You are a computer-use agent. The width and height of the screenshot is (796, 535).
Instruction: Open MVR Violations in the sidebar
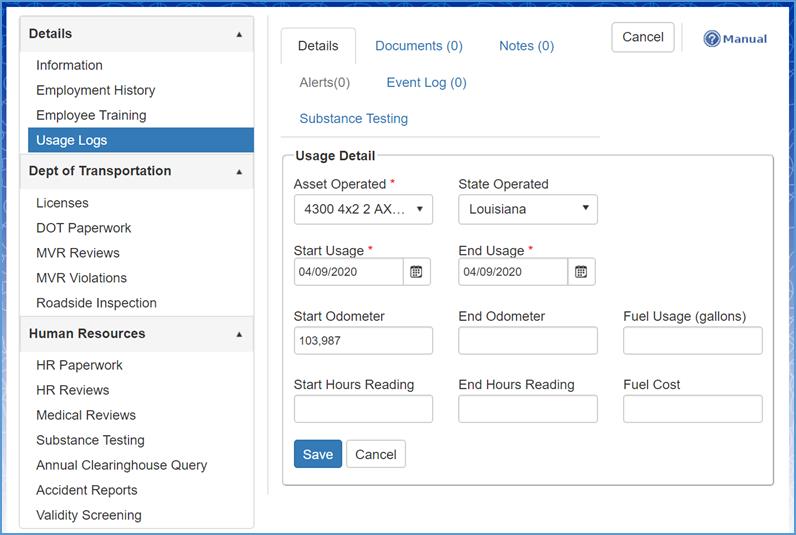coord(81,278)
